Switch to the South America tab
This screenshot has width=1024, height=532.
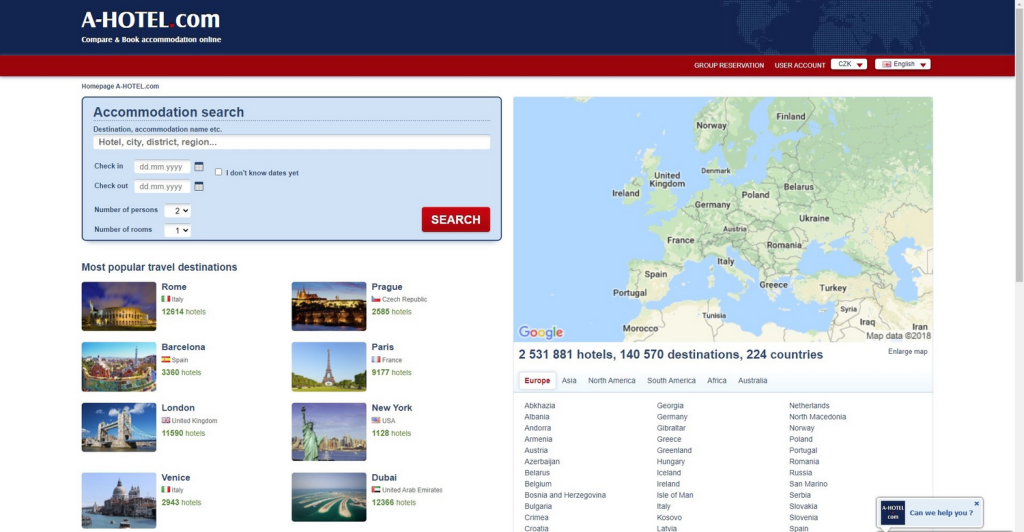[x=671, y=381]
